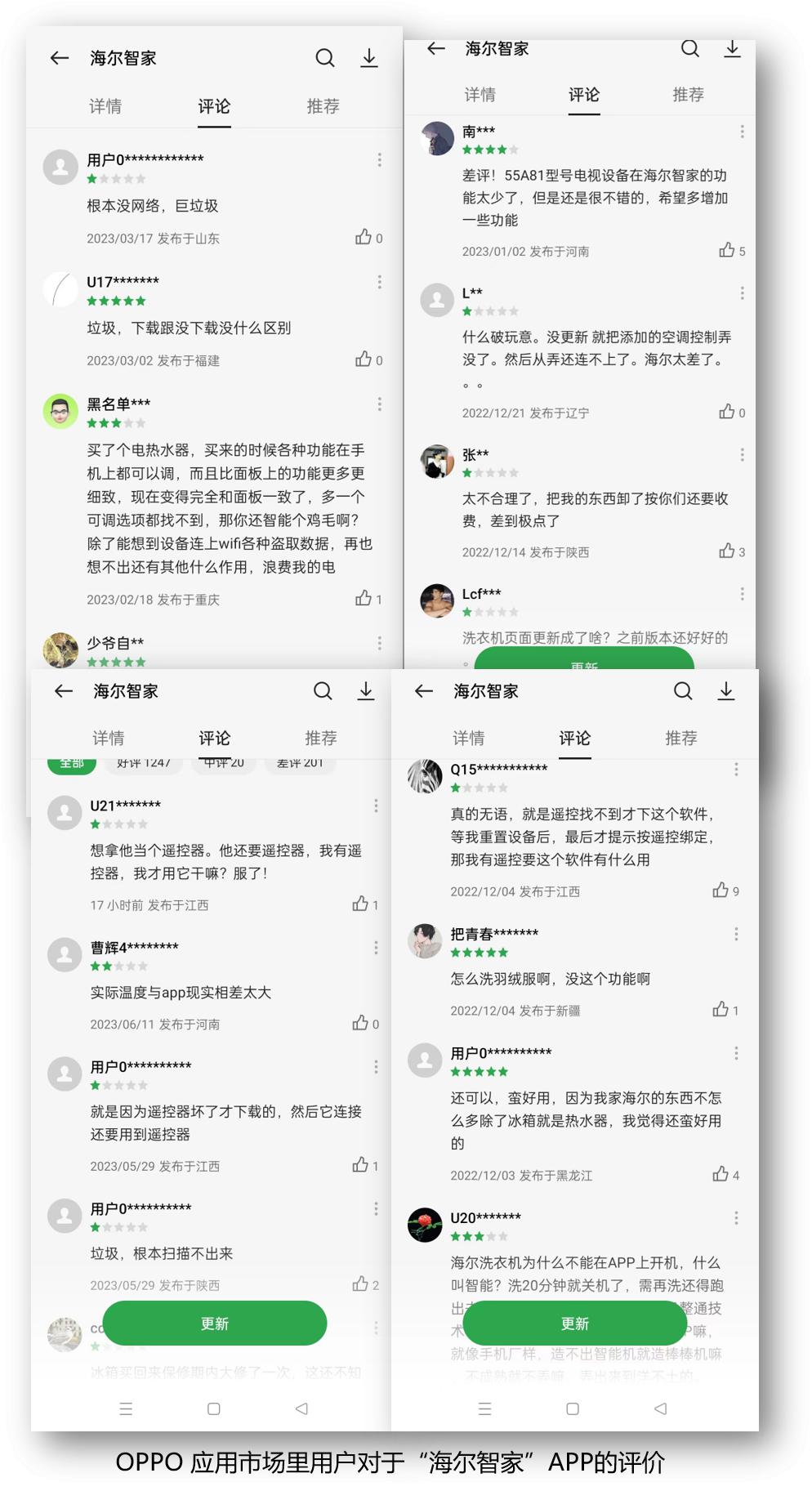Image resolution: width=812 pixels, height=1491 pixels.
Task: Open more options for 黑名单*** review
Action: click(x=379, y=404)
